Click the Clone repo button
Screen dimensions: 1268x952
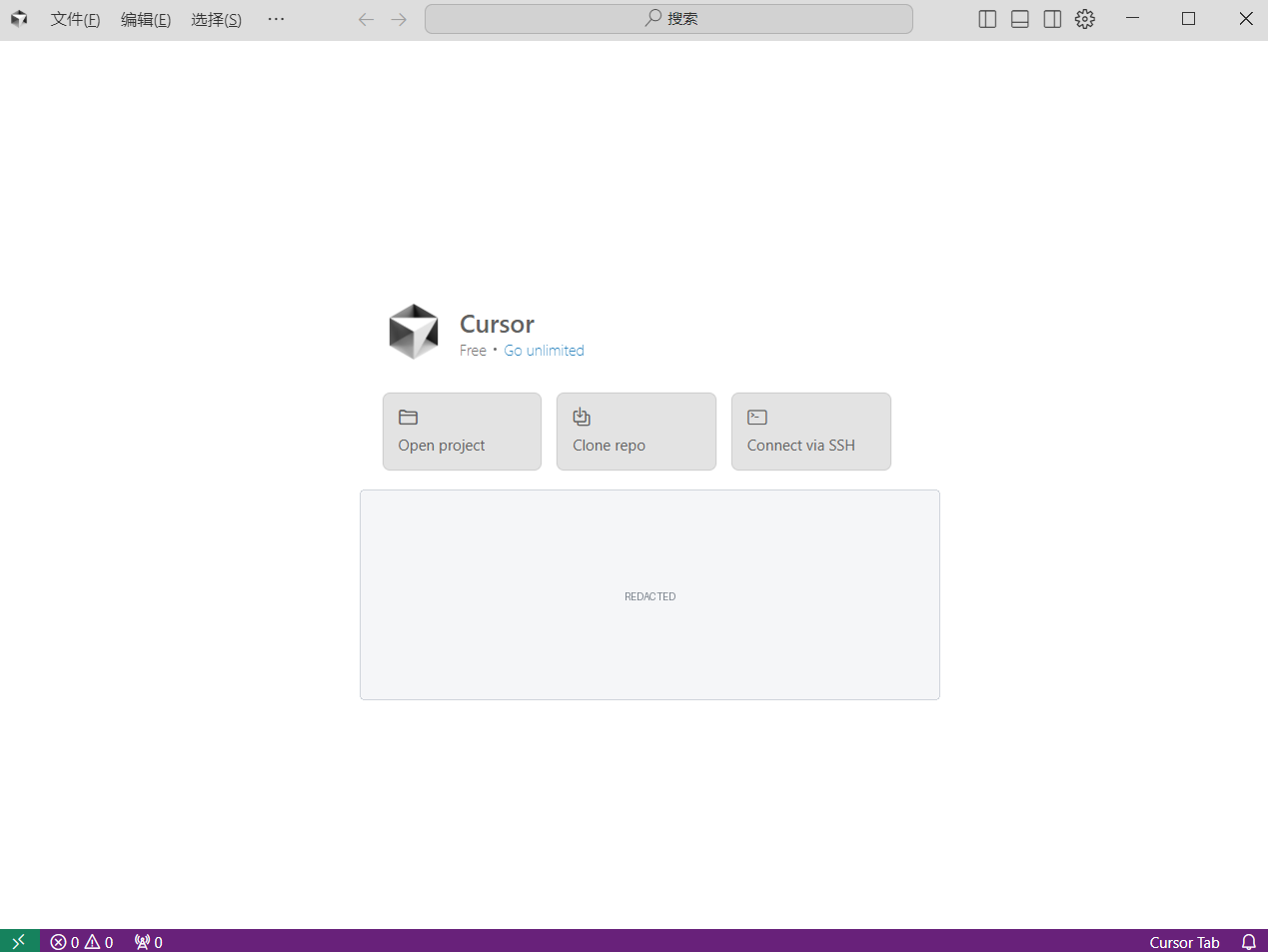pos(636,432)
